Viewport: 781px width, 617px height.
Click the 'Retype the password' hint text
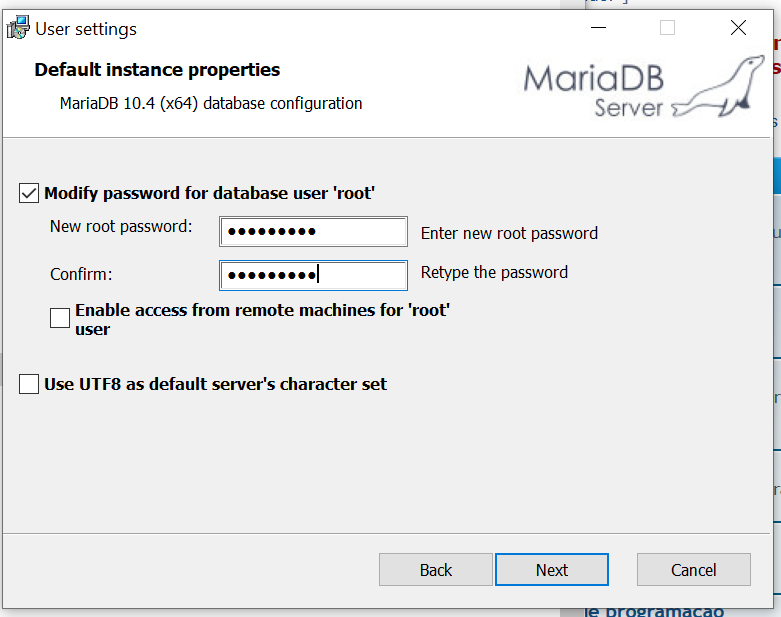tap(494, 272)
